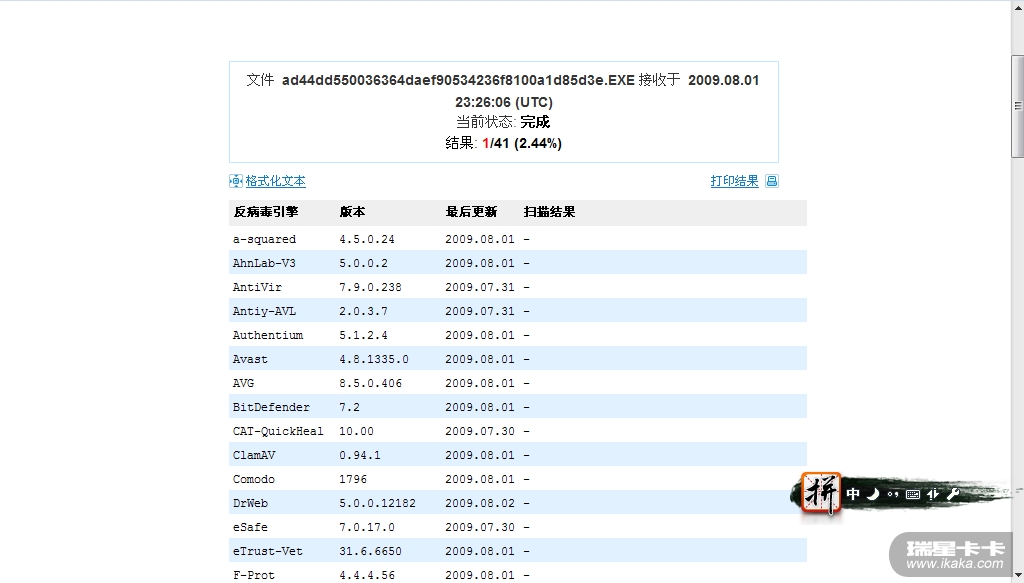
Task: Click the icon beside 格式化文本
Action: tap(236, 181)
